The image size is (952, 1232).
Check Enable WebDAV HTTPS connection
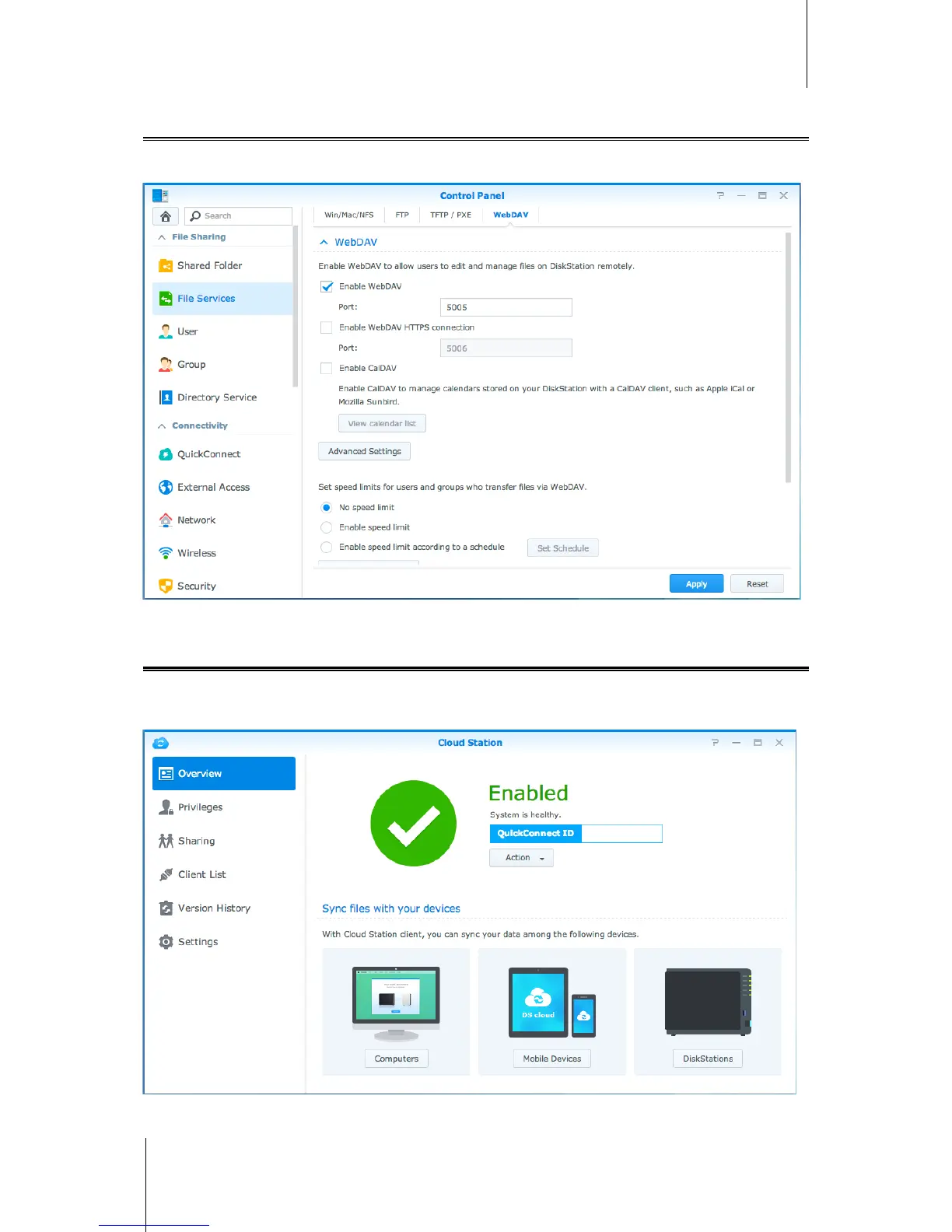click(x=327, y=327)
